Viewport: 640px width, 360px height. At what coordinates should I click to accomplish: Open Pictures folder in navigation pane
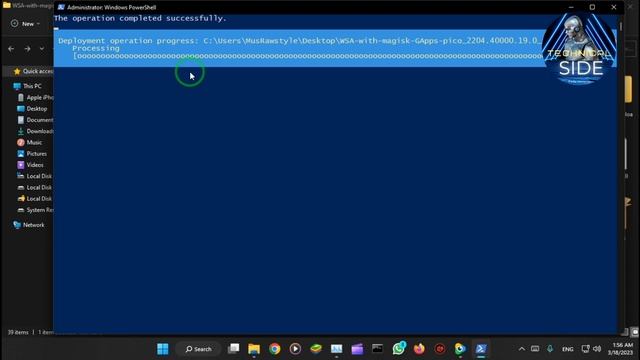coord(32,154)
